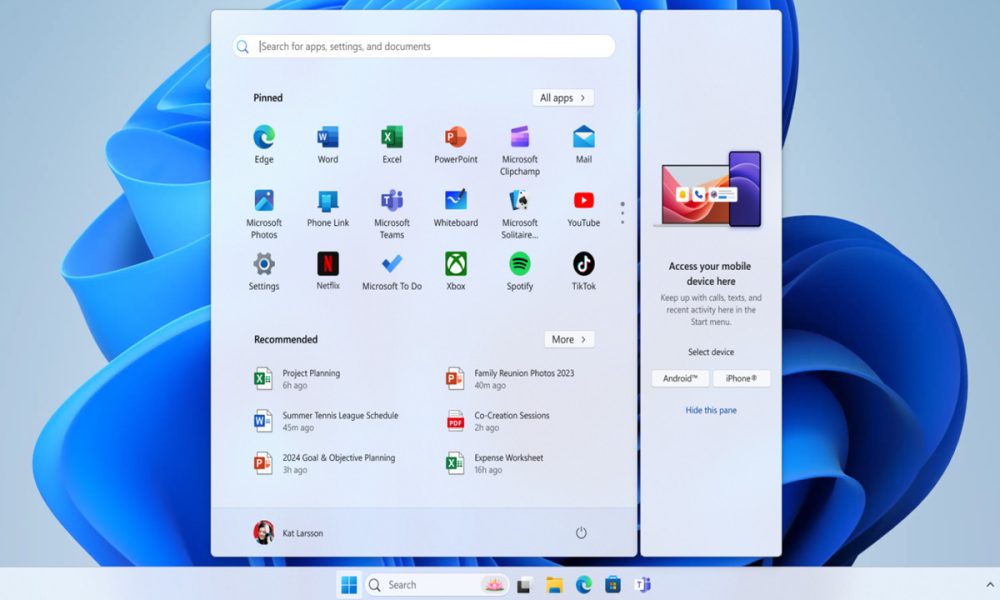Open Microsoft Store from taskbar

tap(613, 585)
